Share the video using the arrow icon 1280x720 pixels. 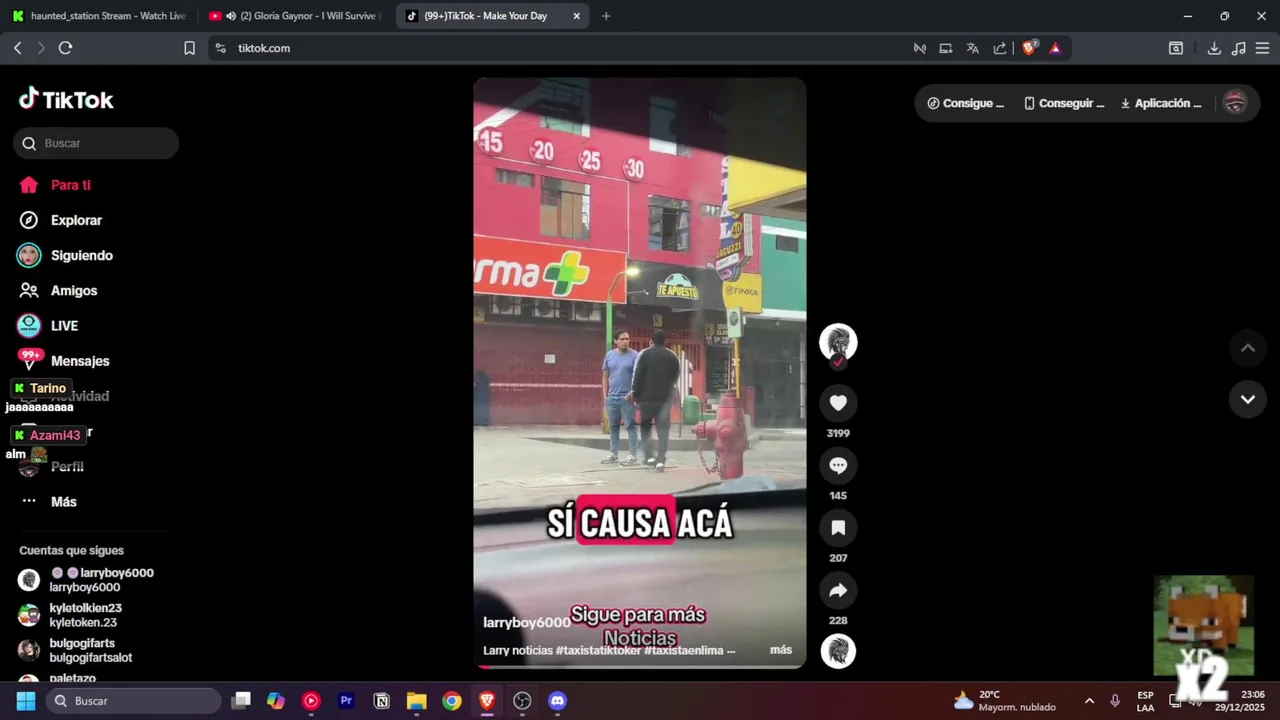(838, 590)
